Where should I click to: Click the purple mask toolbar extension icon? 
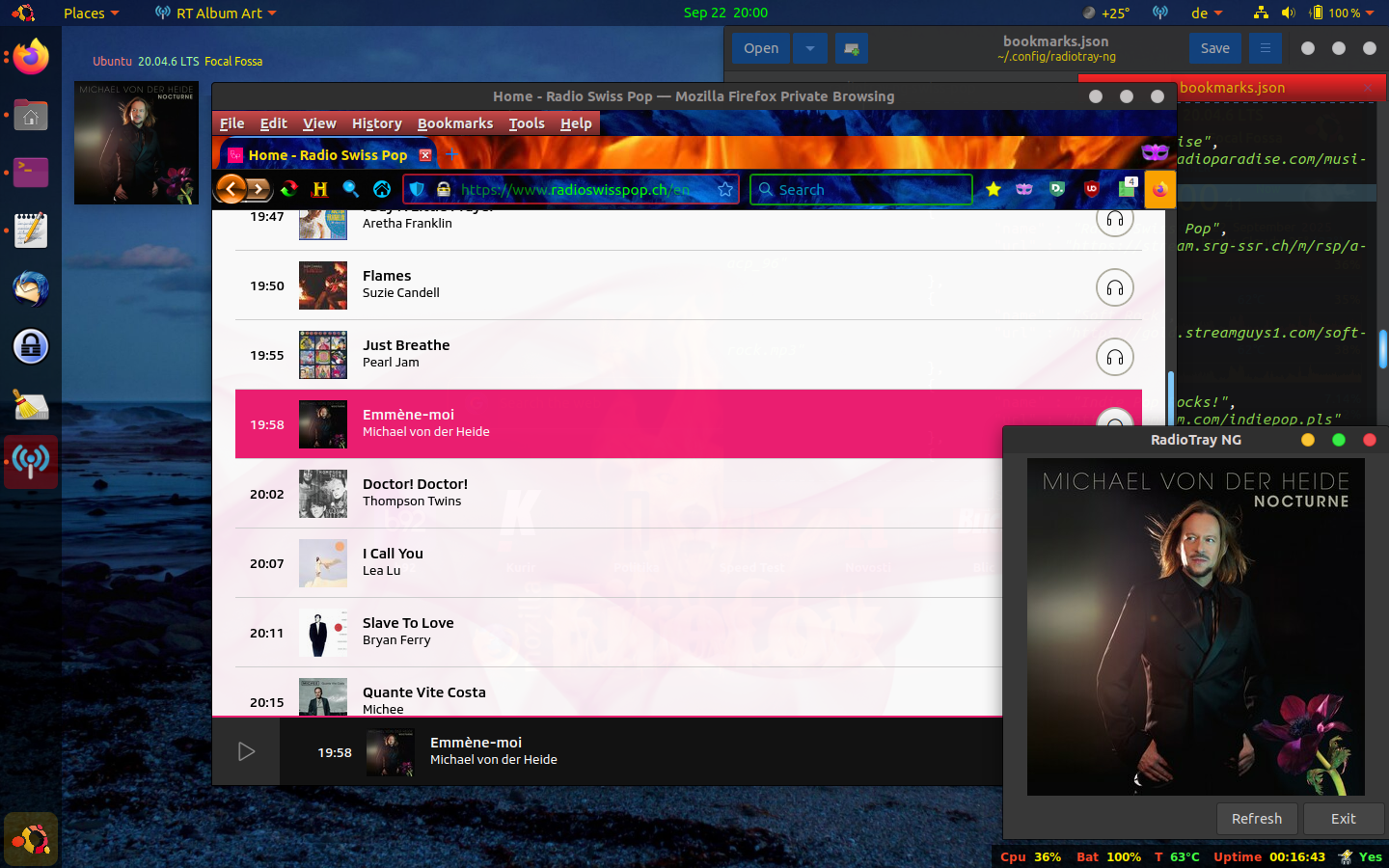tap(1024, 189)
